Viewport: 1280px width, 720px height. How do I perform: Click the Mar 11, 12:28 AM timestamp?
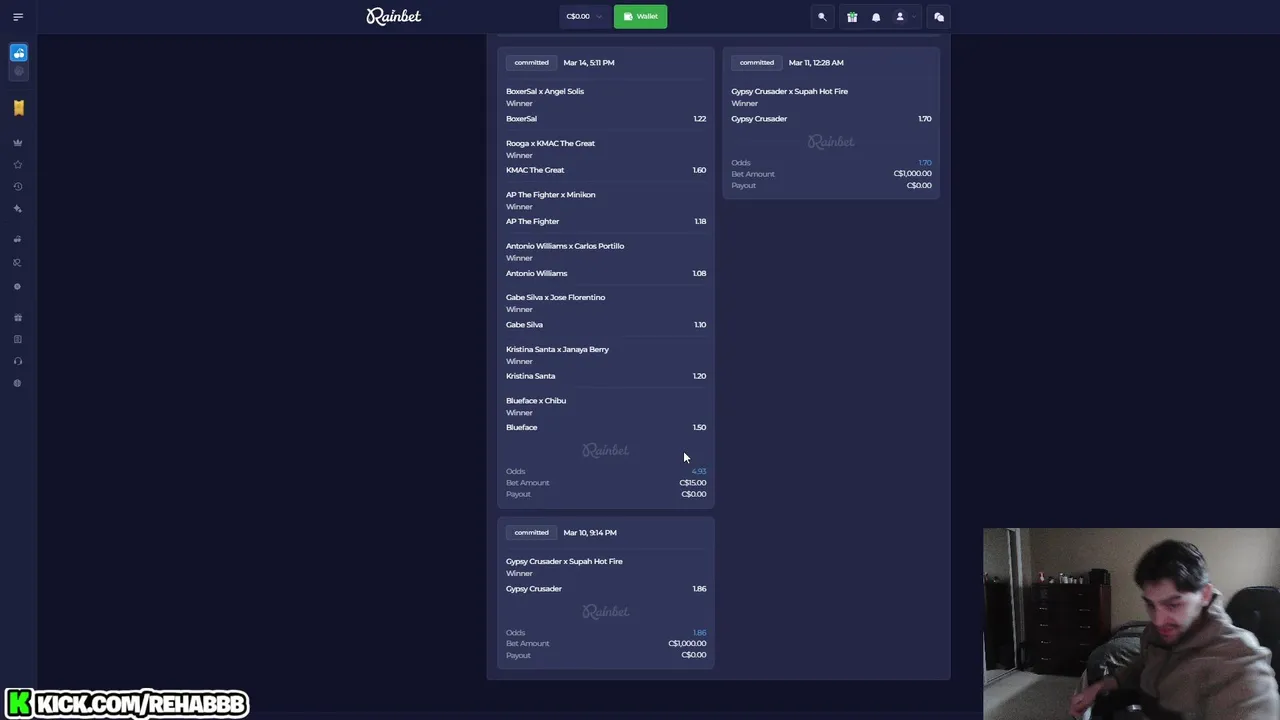point(816,62)
